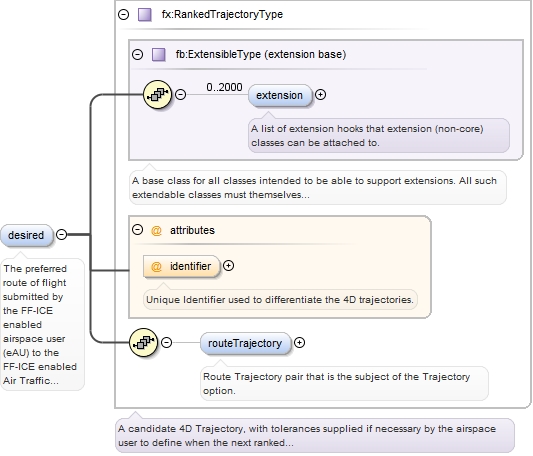The image size is (533, 456).
Task: Collapse the sequence before routeTrajectory
Action: pyautogui.click(x=166, y=342)
